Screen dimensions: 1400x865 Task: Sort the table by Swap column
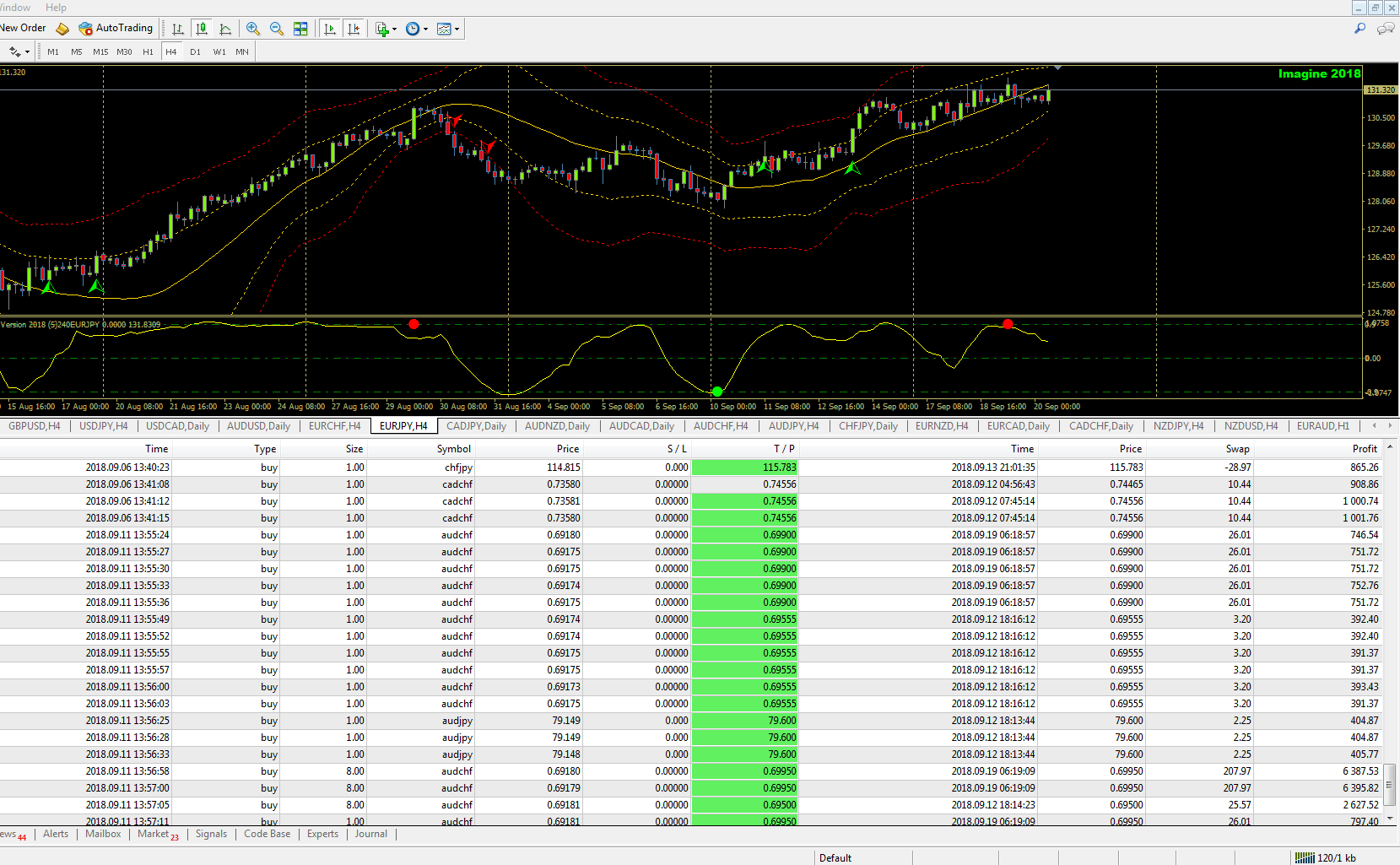pos(1237,449)
